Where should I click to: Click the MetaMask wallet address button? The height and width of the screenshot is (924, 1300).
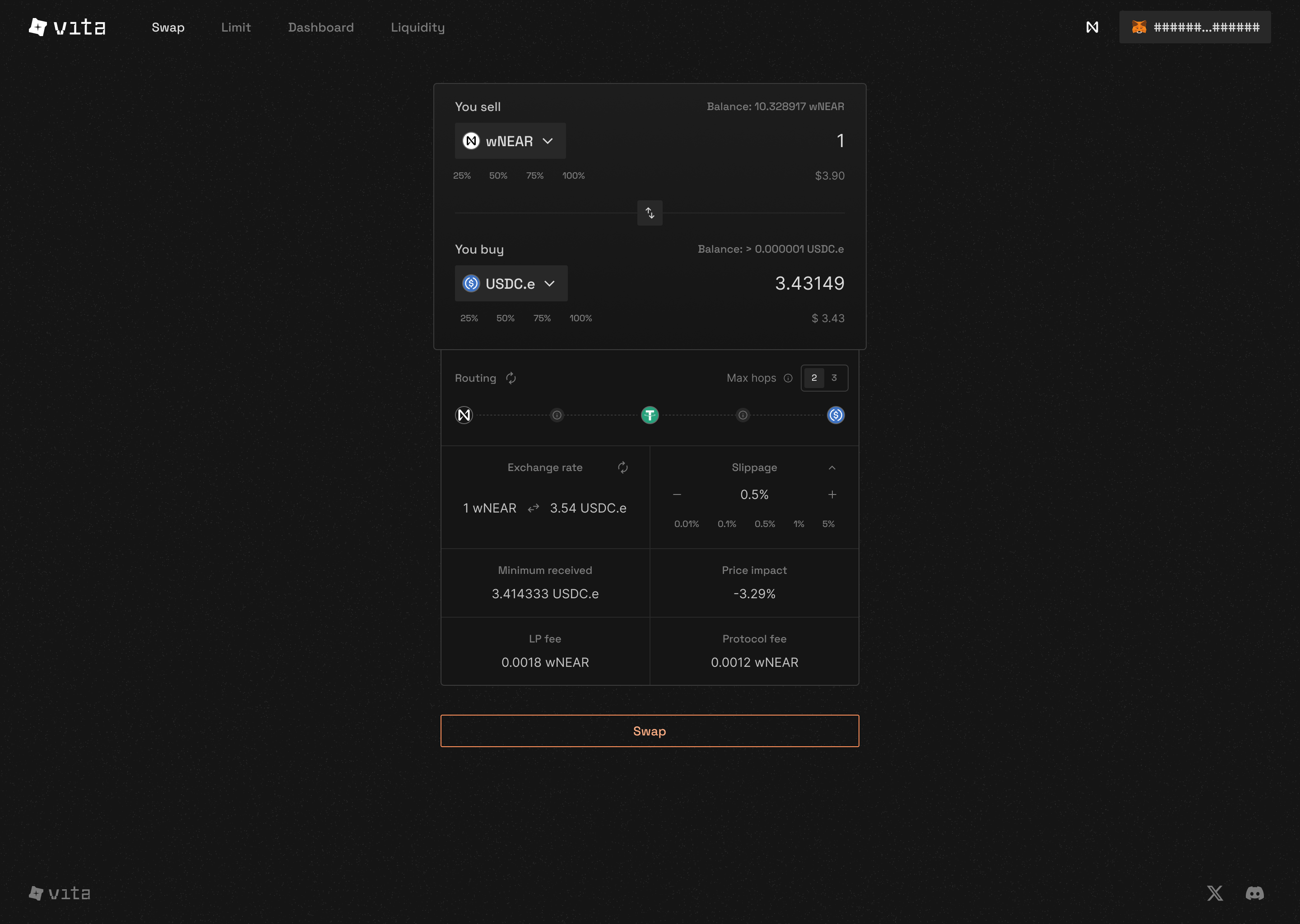[x=1194, y=26]
